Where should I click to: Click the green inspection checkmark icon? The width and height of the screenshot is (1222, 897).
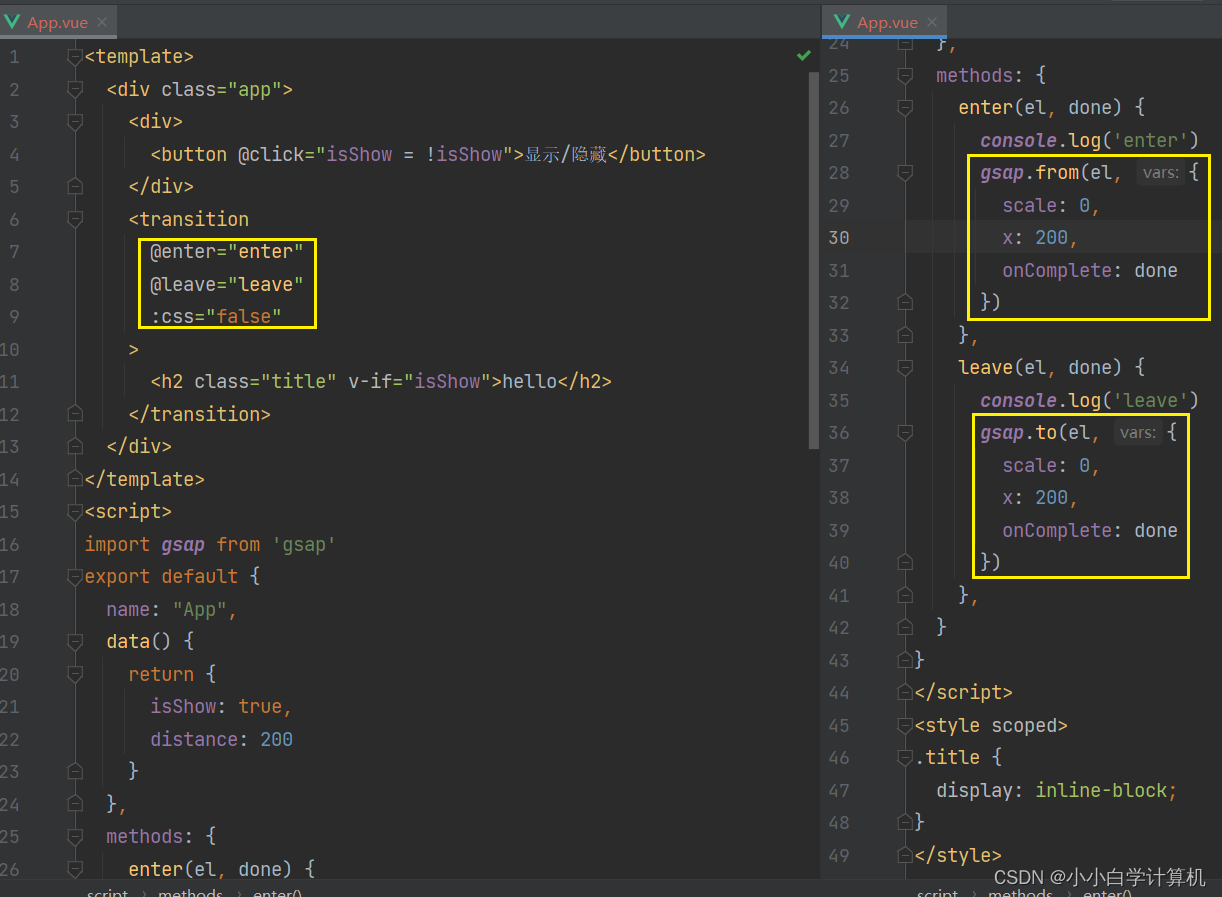pos(804,56)
